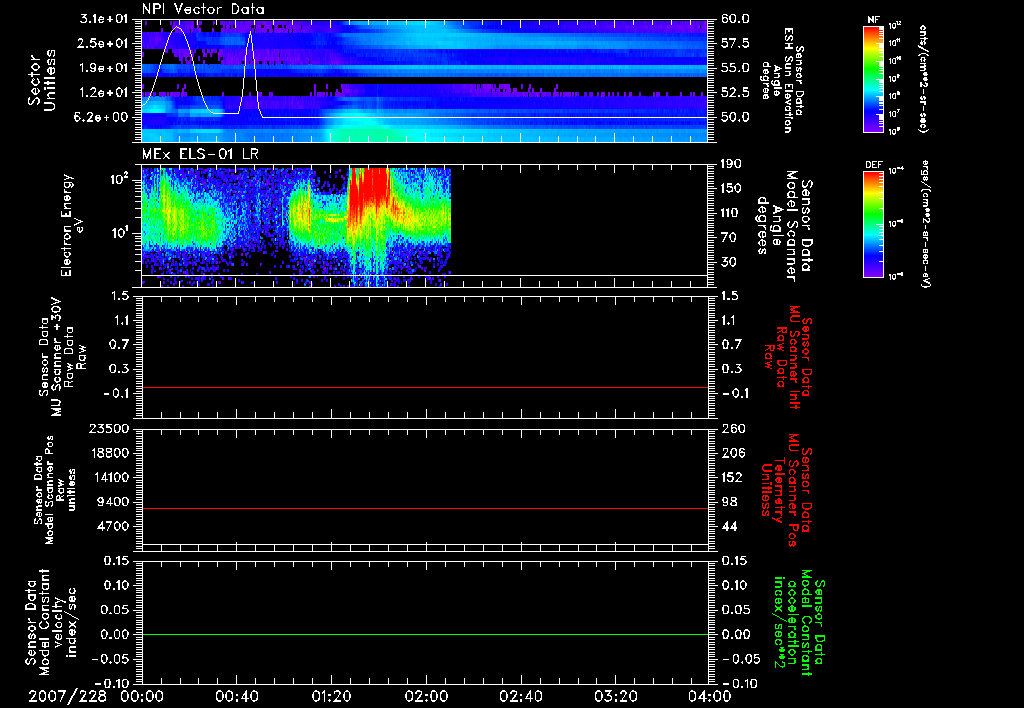
Task: Click the ESH Sun Elevation Angle axis label
Action: pyautogui.click(x=782, y=80)
